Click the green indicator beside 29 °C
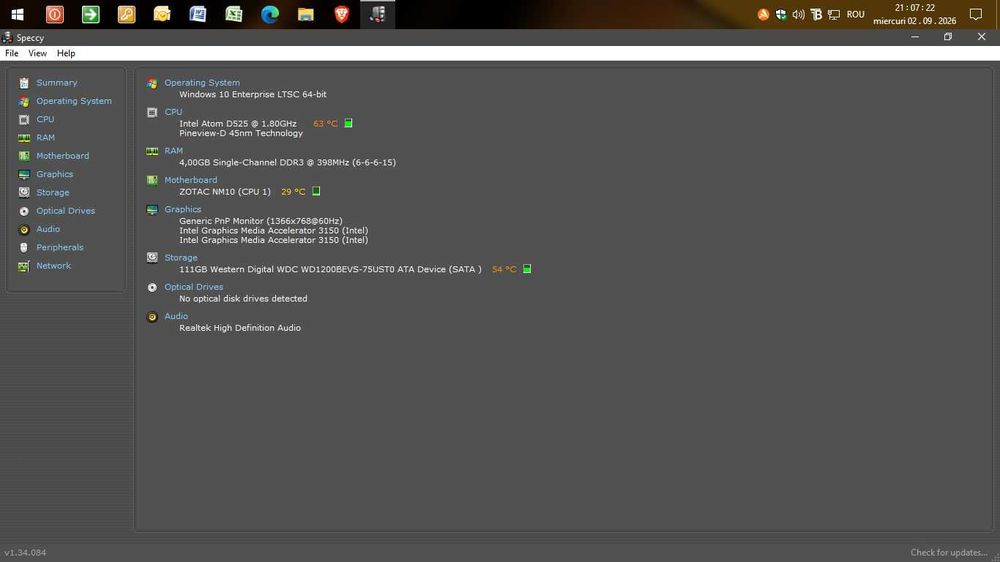The width and height of the screenshot is (1000, 562). (x=316, y=191)
